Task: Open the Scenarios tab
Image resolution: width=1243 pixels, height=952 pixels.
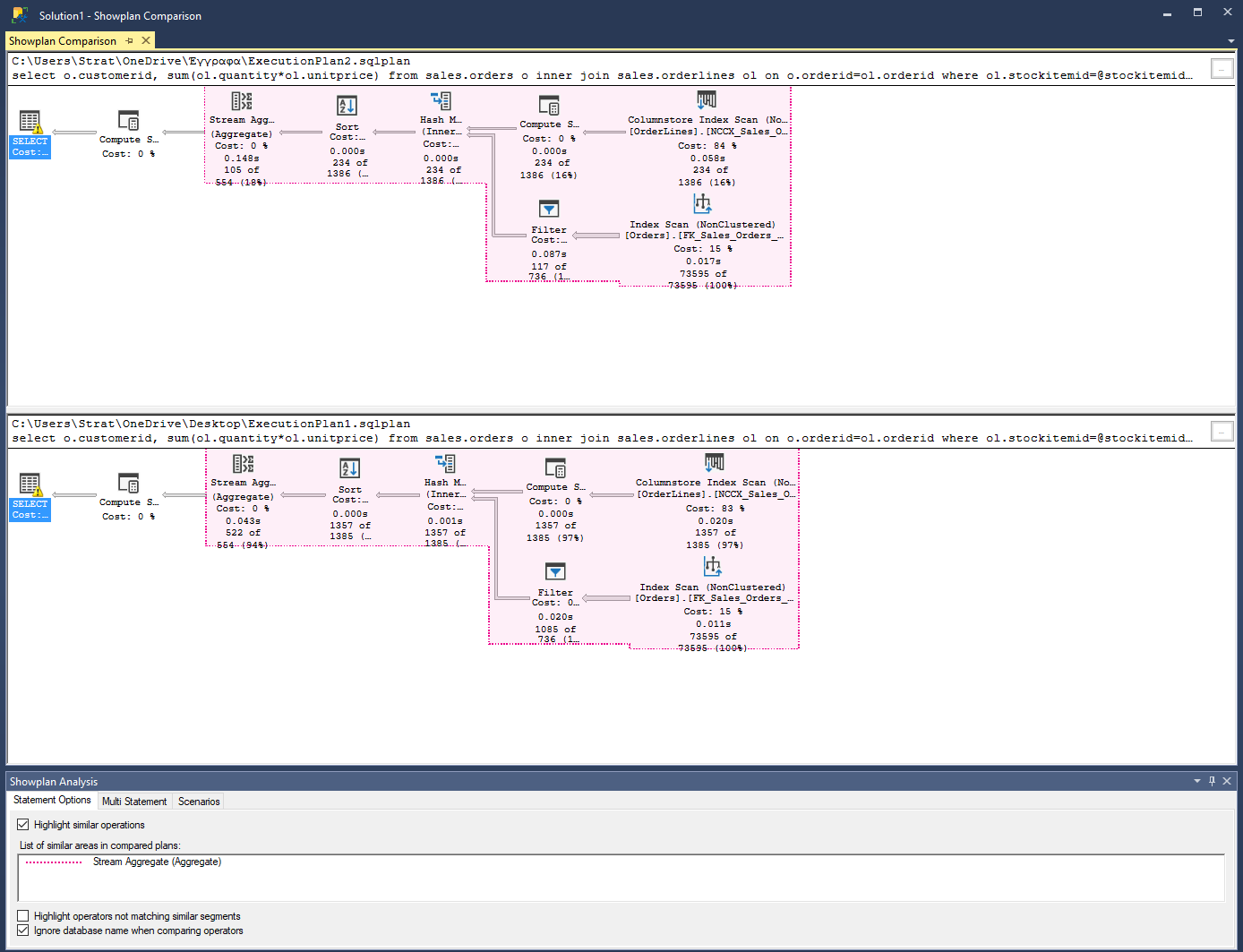Action: click(x=198, y=802)
